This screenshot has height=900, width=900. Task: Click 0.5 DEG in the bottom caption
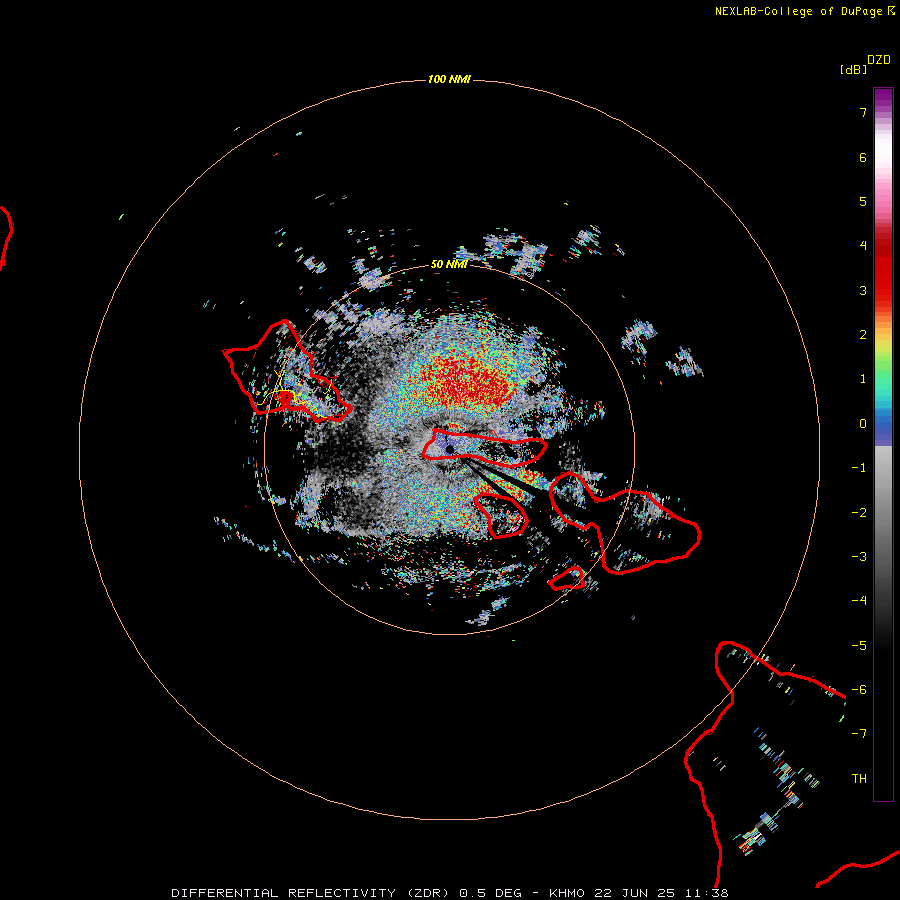click(x=490, y=893)
